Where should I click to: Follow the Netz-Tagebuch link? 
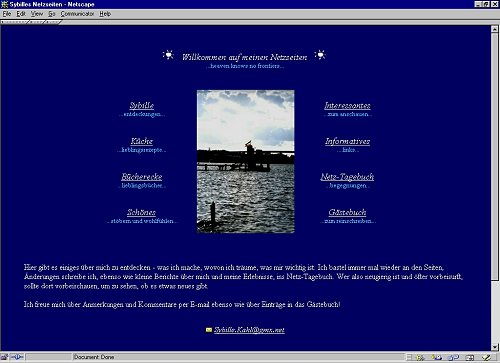point(347,177)
